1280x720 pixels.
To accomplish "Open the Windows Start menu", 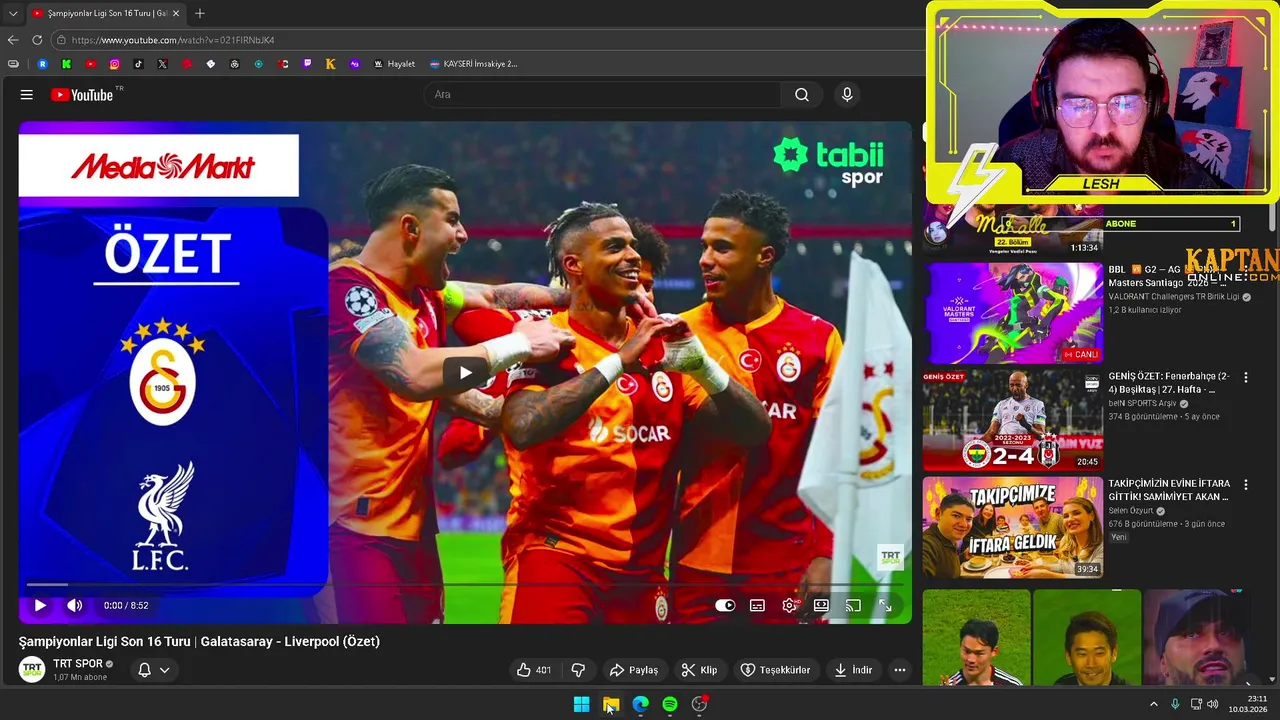I will point(581,704).
